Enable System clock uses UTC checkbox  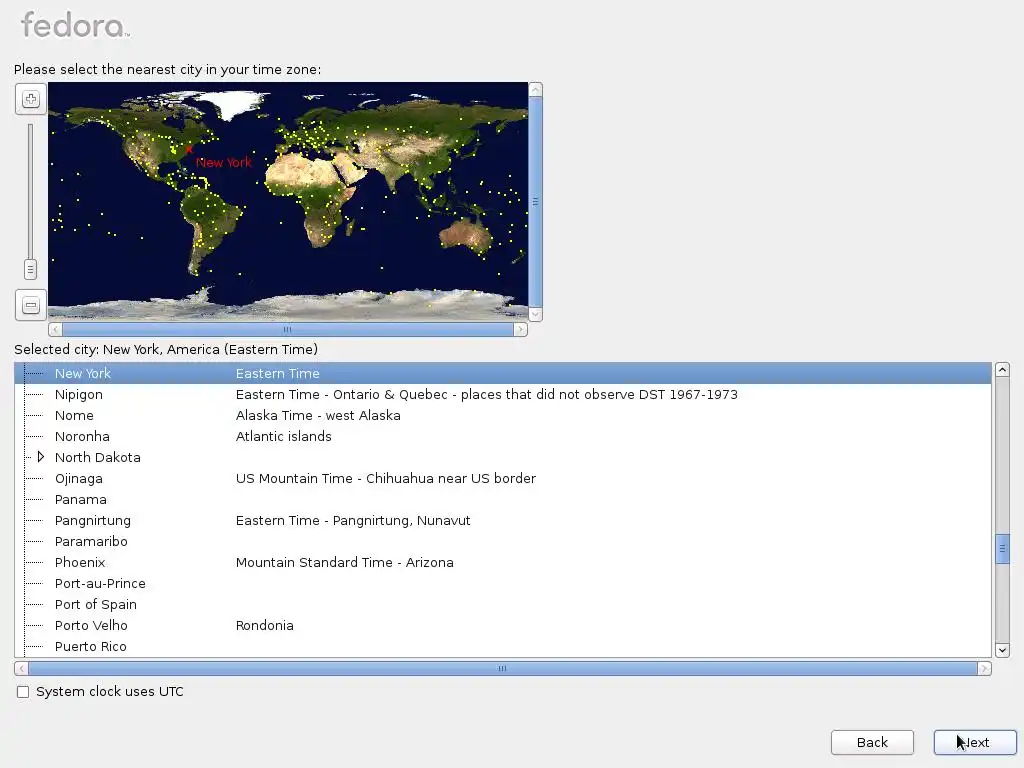(x=23, y=692)
